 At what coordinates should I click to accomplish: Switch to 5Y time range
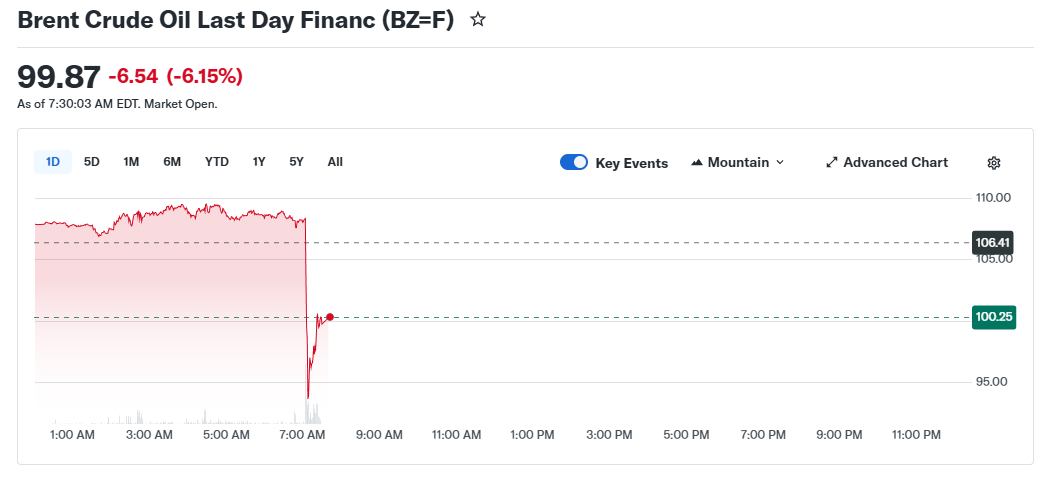tap(296, 162)
